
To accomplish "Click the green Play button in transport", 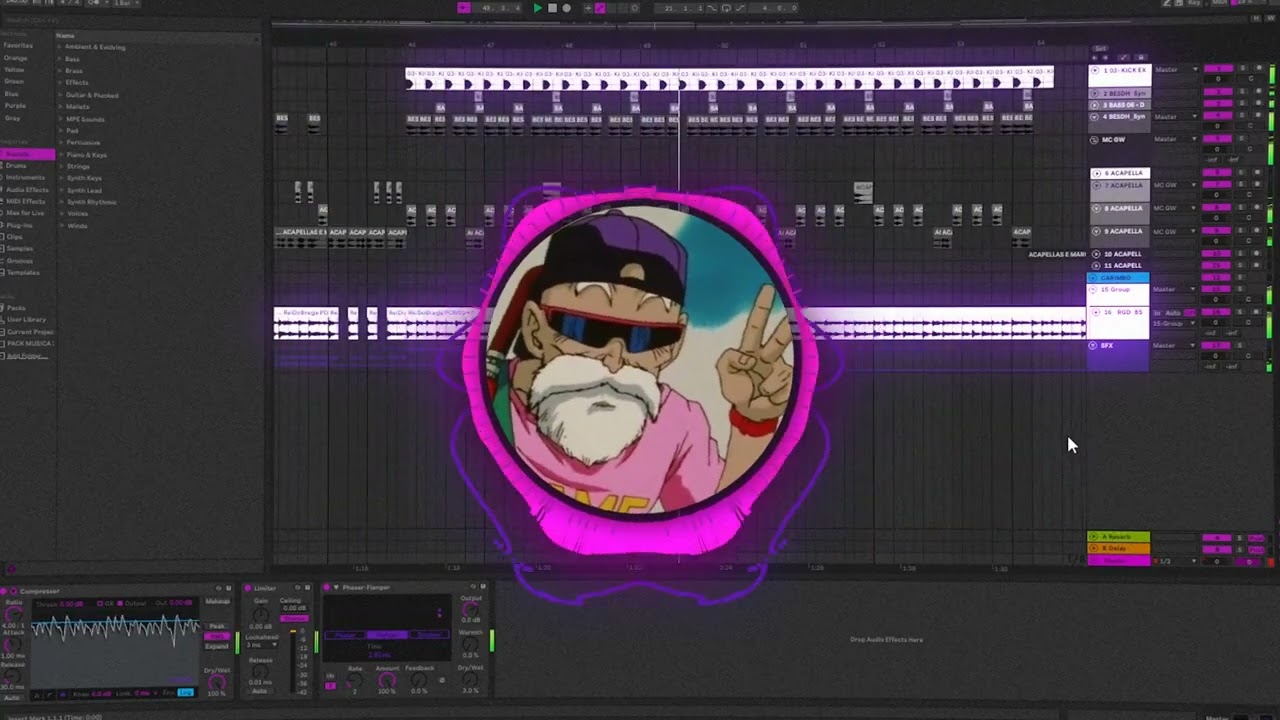I will [537, 8].
